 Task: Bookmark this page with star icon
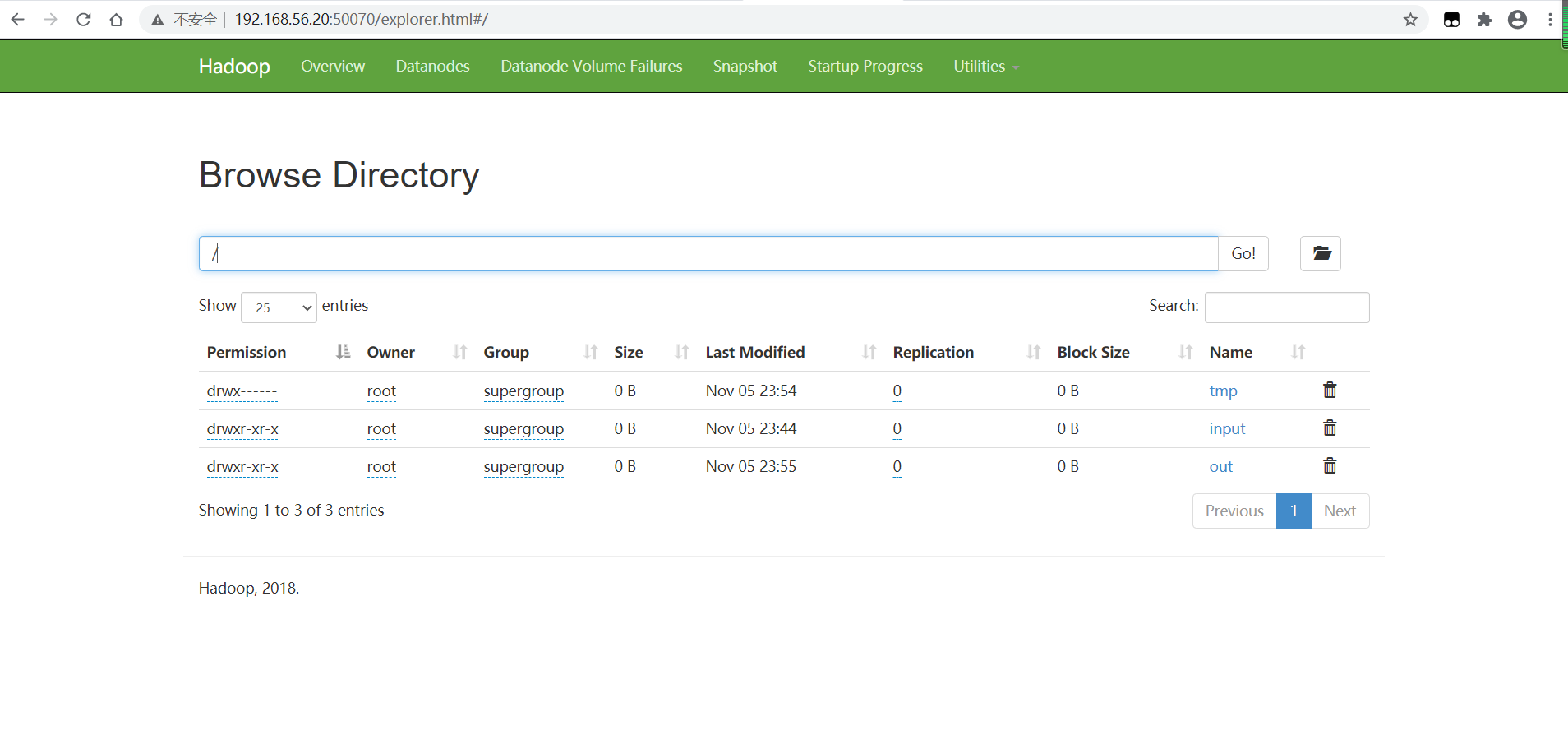(1410, 19)
